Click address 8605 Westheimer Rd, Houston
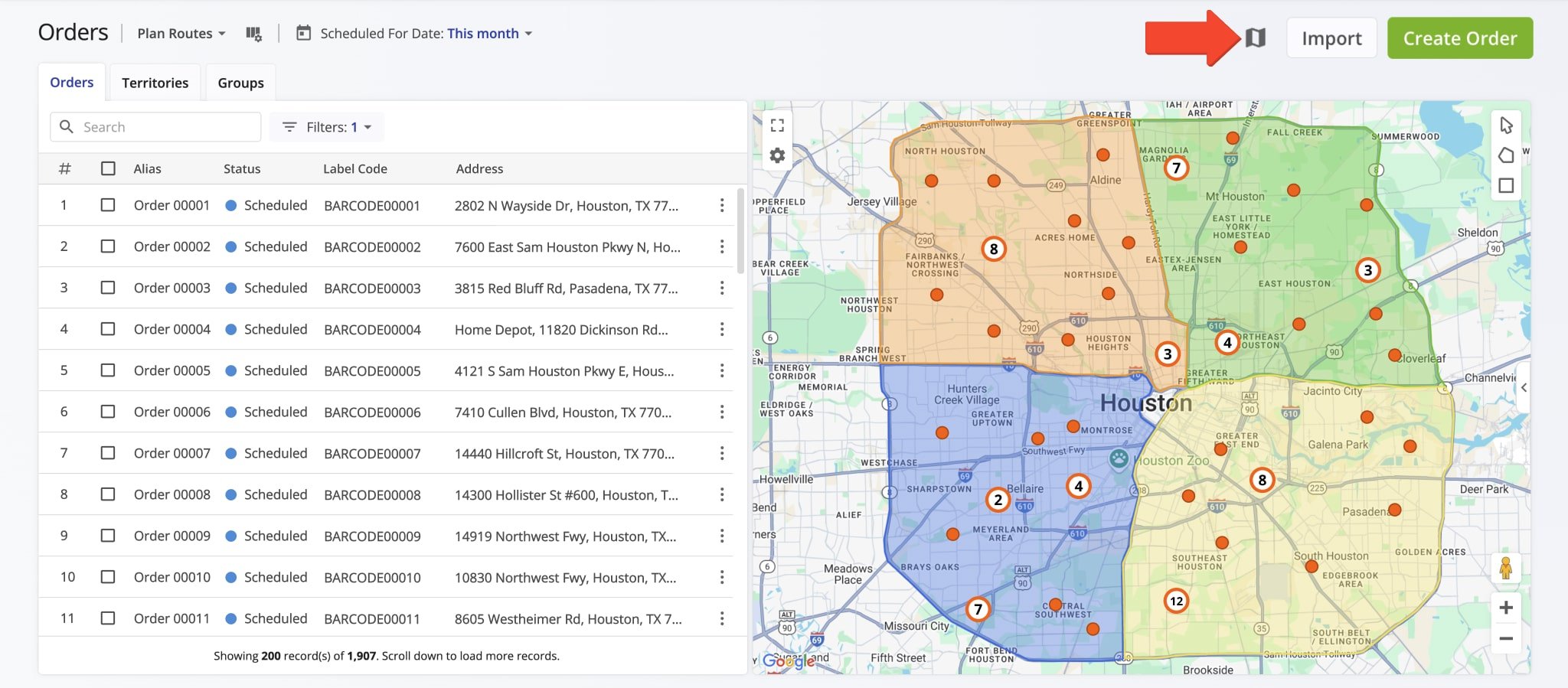Image resolution: width=1568 pixels, height=688 pixels. pos(568,618)
